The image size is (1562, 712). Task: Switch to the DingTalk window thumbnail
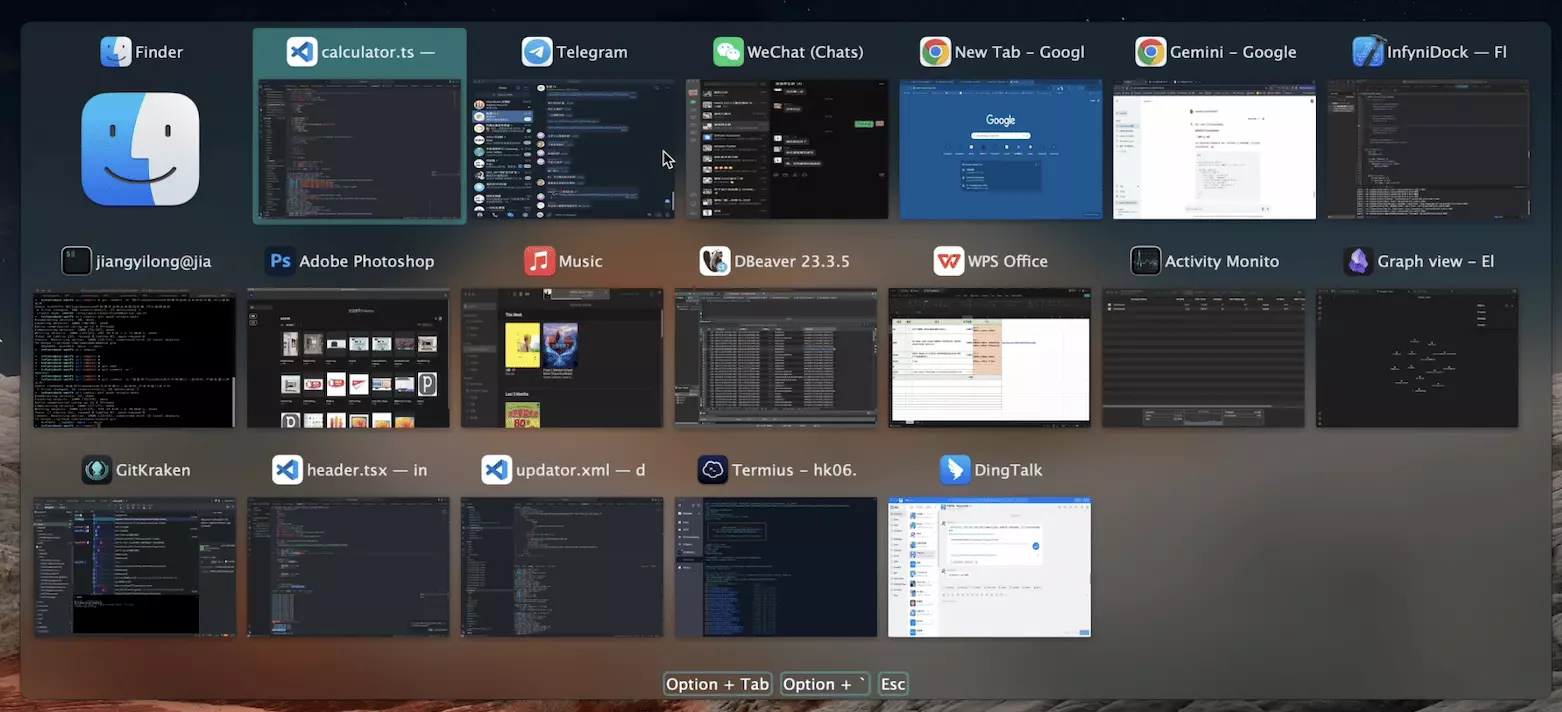point(990,567)
